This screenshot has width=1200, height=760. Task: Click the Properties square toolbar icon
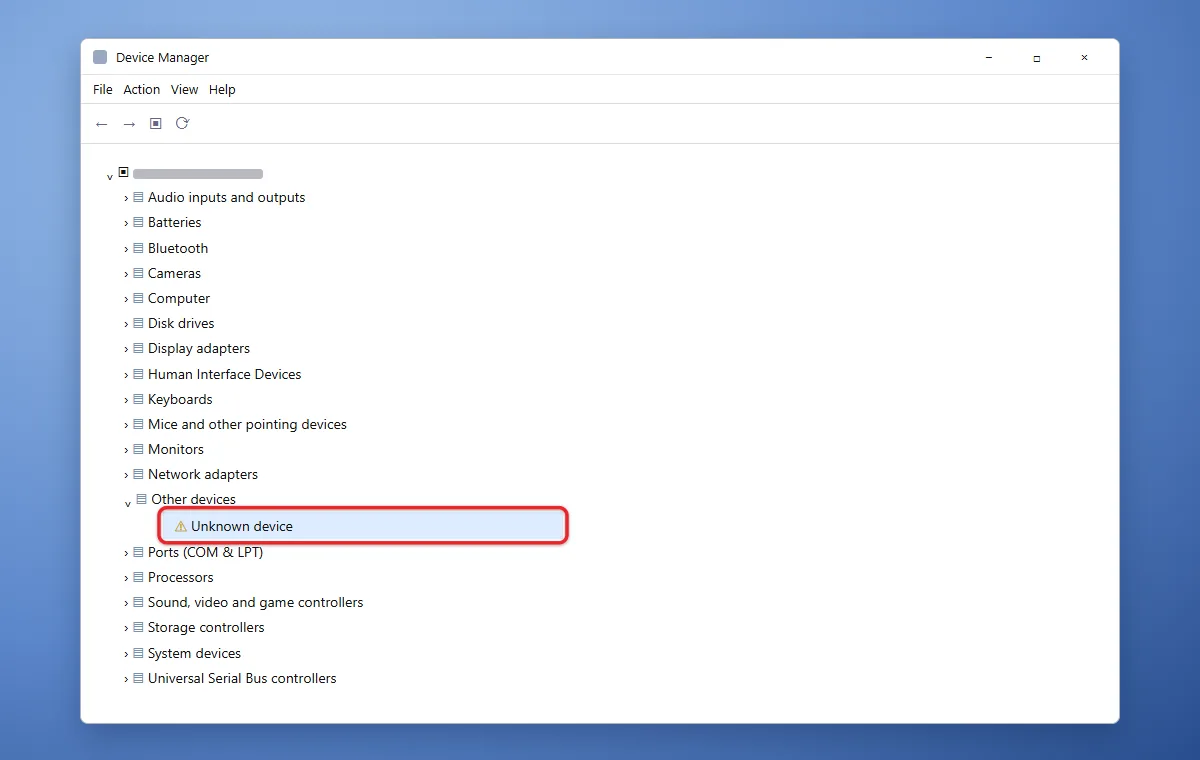[156, 123]
